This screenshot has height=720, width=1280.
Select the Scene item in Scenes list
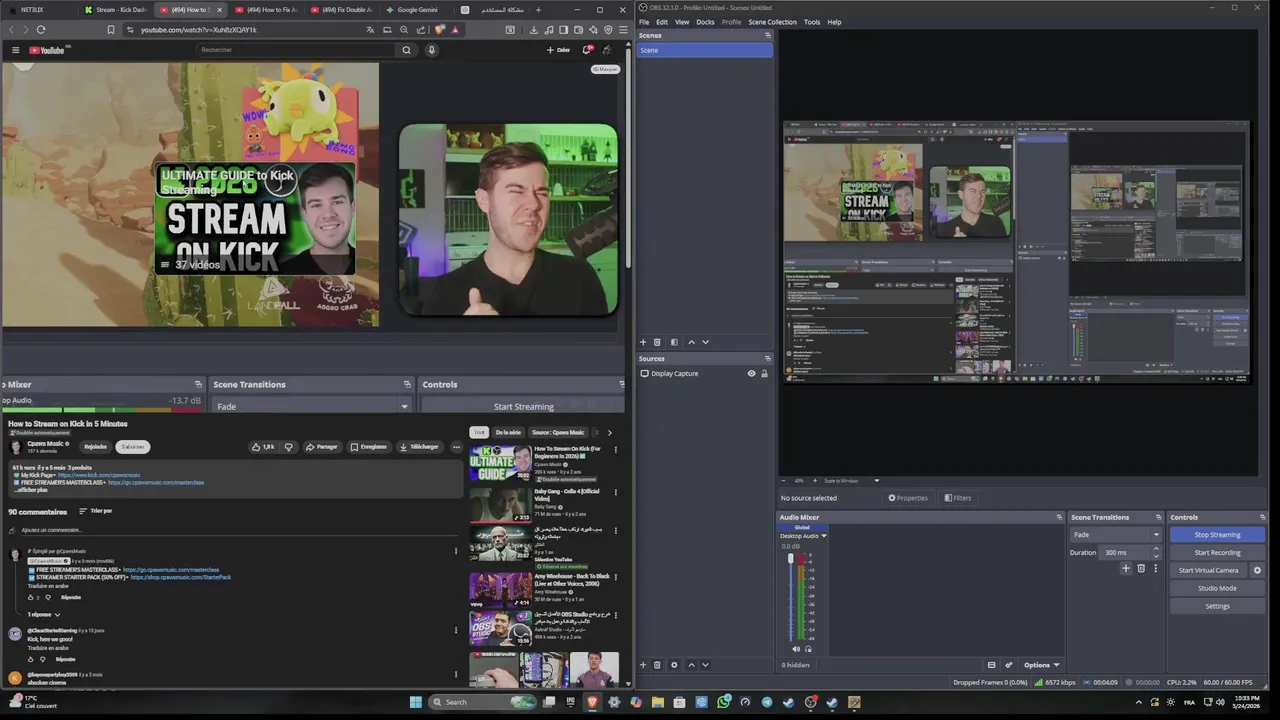(704, 50)
